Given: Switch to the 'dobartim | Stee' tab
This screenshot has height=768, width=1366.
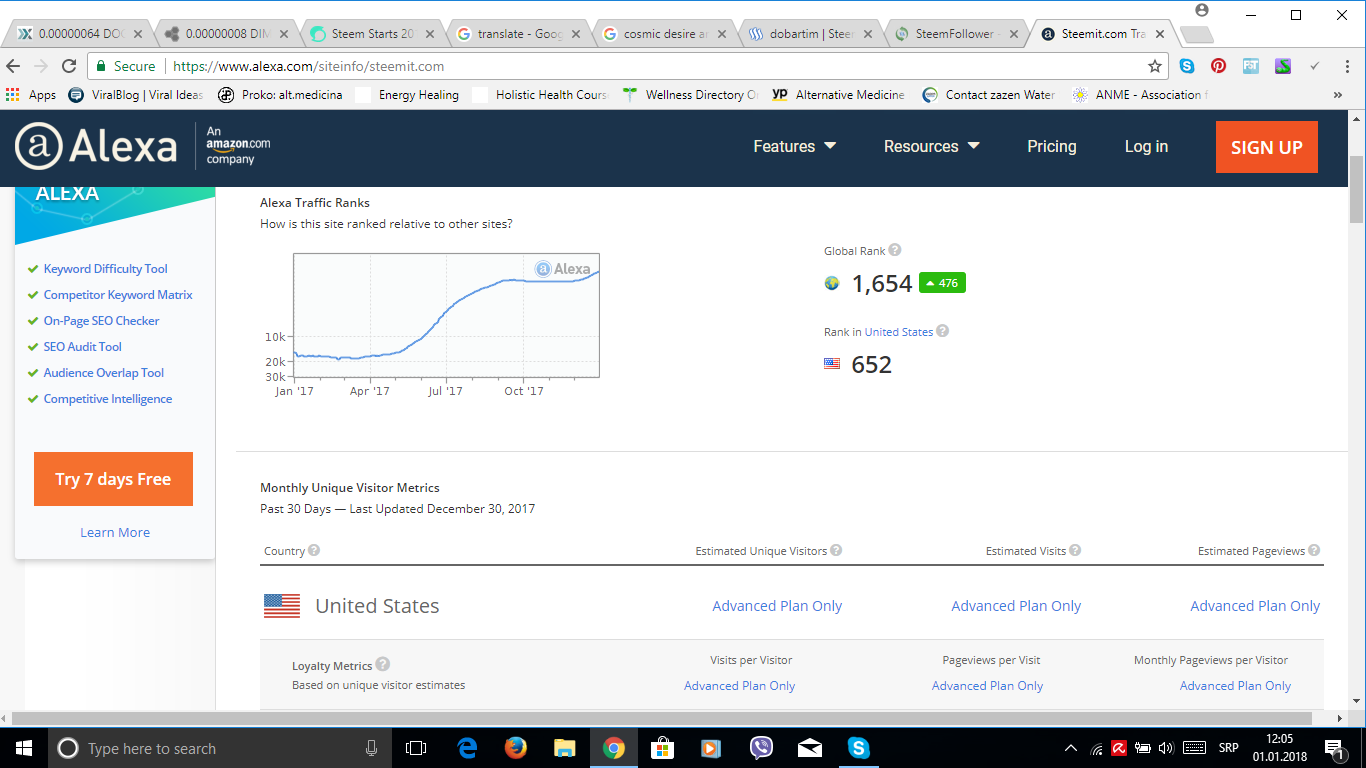Looking at the screenshot, I should [x=810, y=33].
